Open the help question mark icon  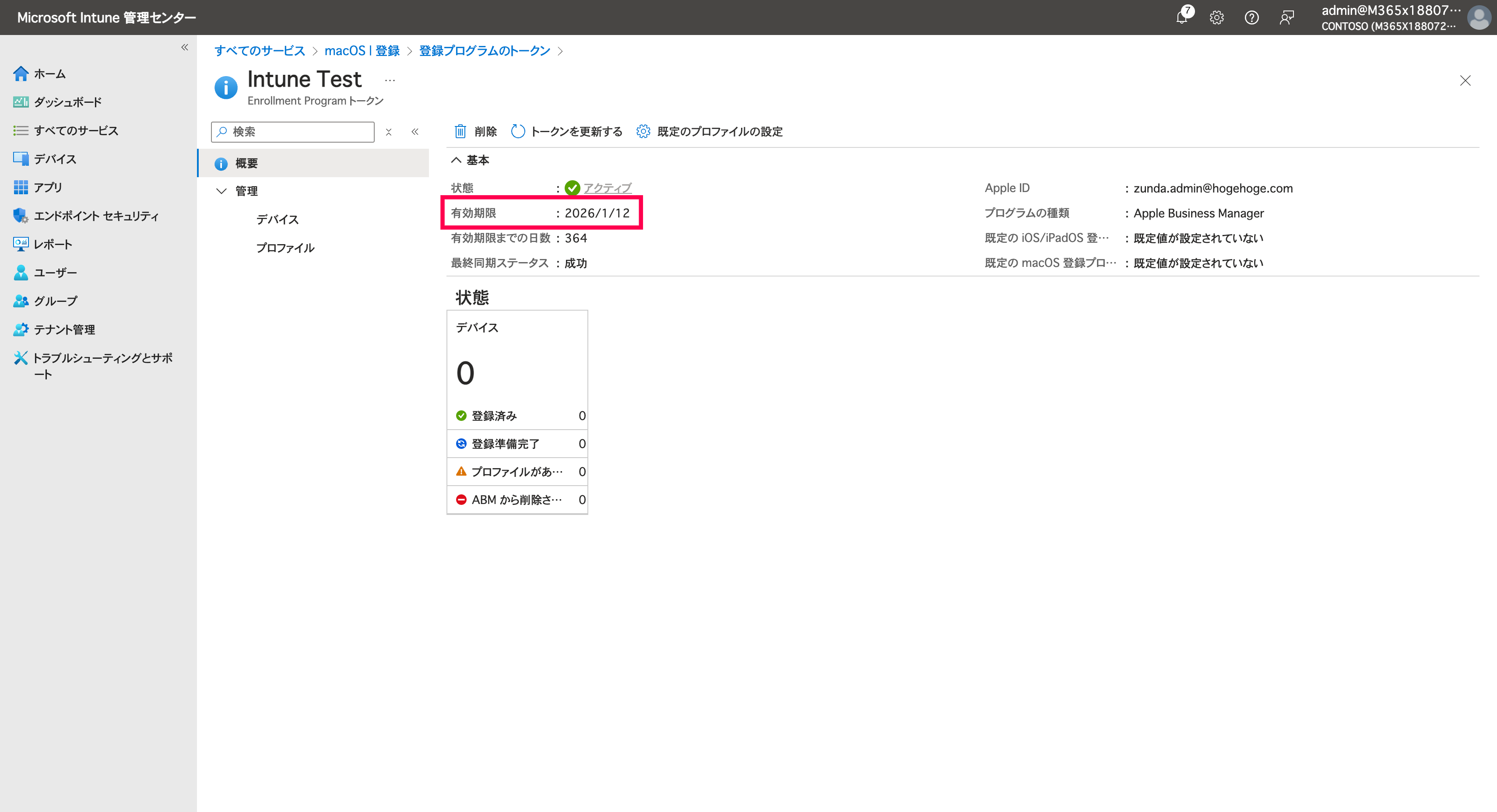1252,17
